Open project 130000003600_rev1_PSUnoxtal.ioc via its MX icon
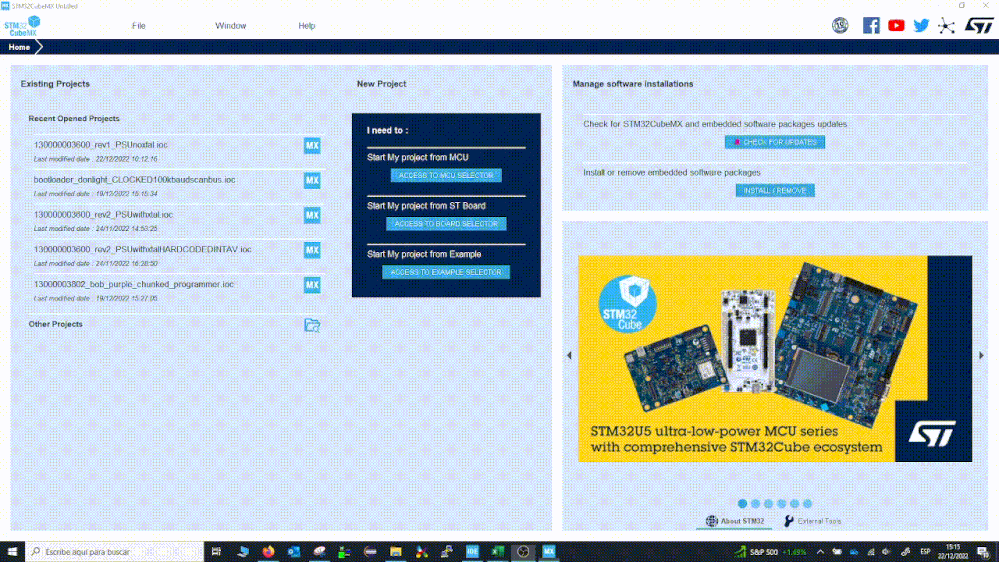This screenshot has height=562, width=999. (312, 145)
